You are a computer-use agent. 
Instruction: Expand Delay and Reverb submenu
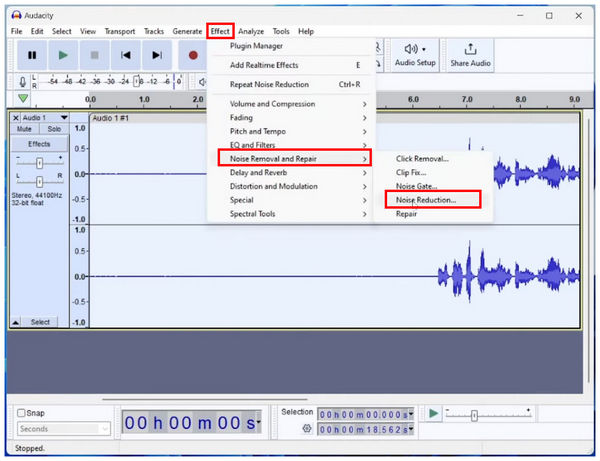pyautogui.click(x=291, y=173)
